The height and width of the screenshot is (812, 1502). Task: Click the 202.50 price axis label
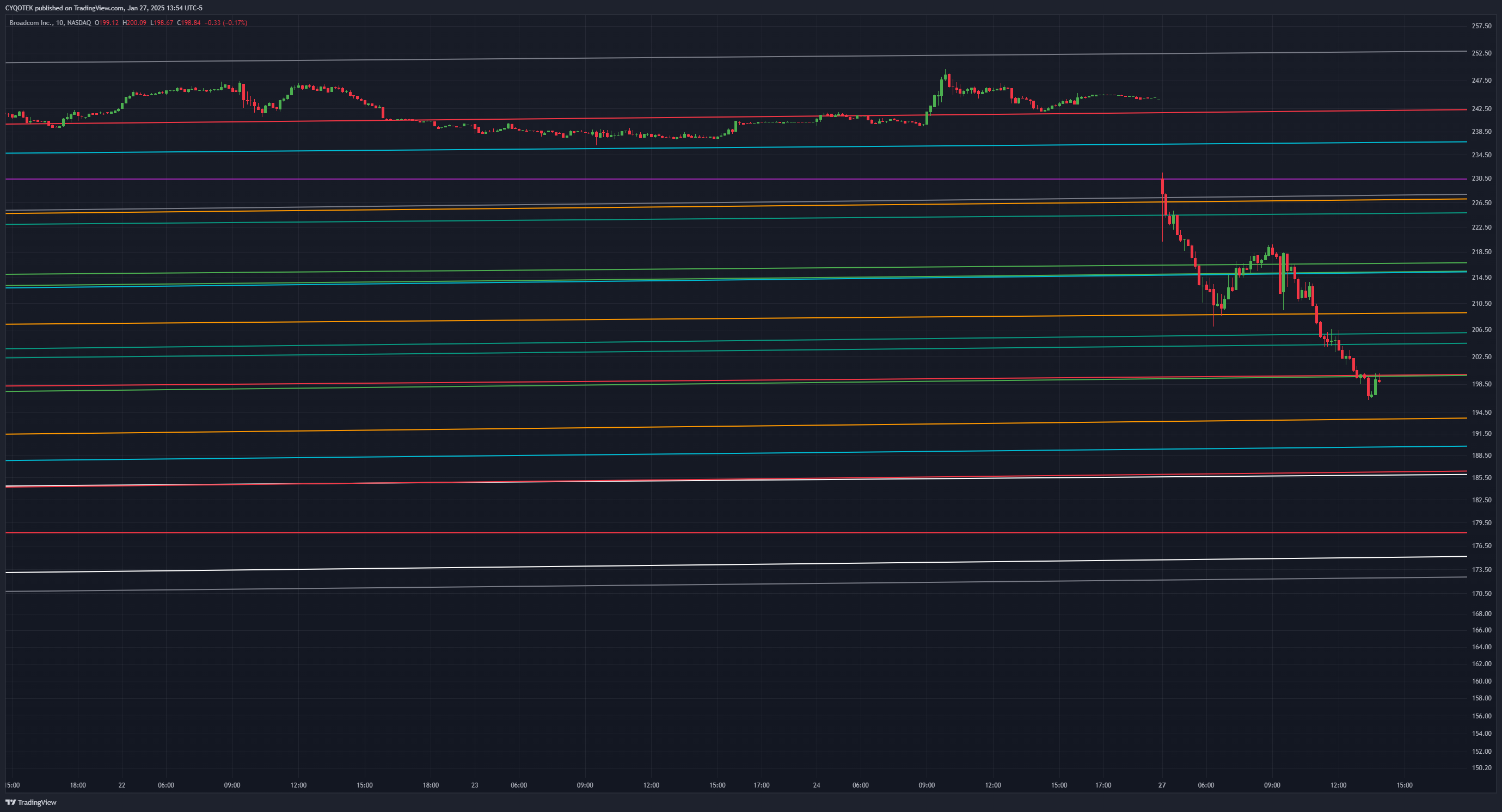[1482, 356]
